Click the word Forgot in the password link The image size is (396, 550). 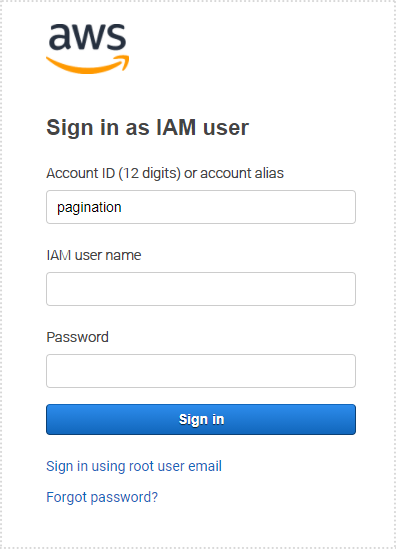pyautogui.click(x=67, y=497)
